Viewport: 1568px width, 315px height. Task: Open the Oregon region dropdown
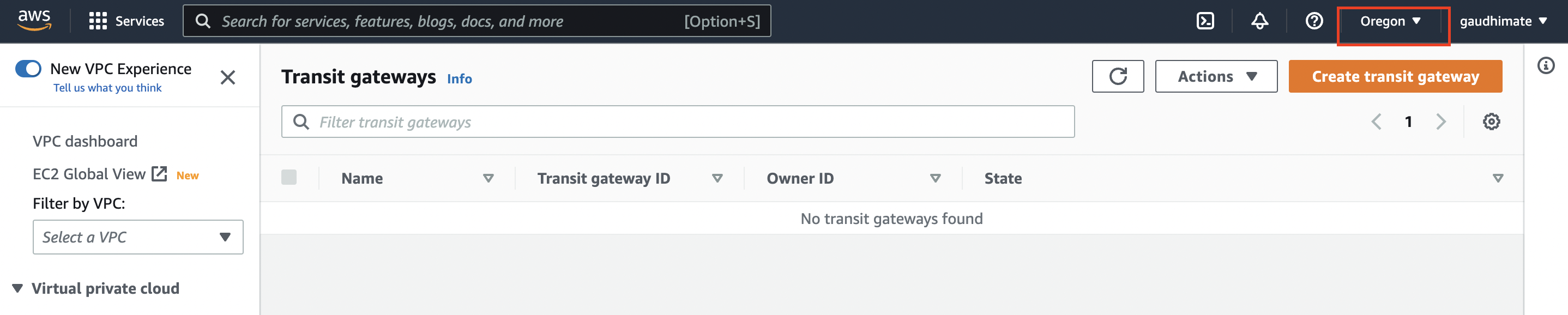(x=1390, y=21)
